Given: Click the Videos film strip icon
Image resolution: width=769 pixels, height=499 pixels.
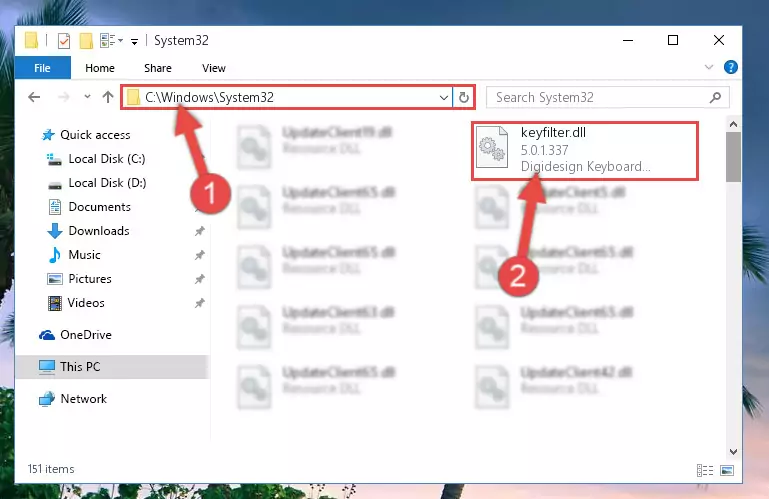Looking at the screenshot, I should coord(54,303).
